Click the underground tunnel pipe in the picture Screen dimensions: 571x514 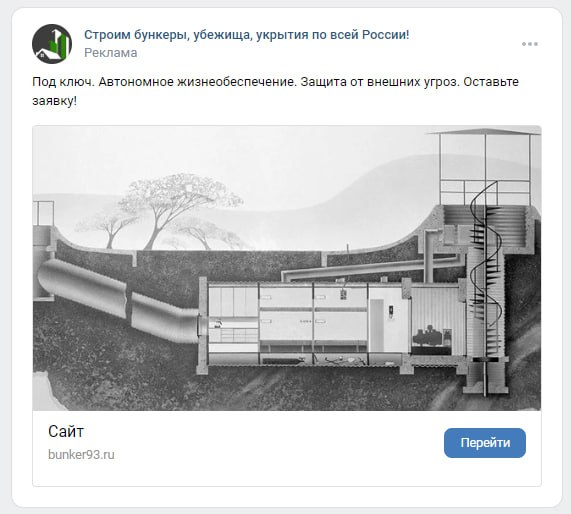click(117, 299)
